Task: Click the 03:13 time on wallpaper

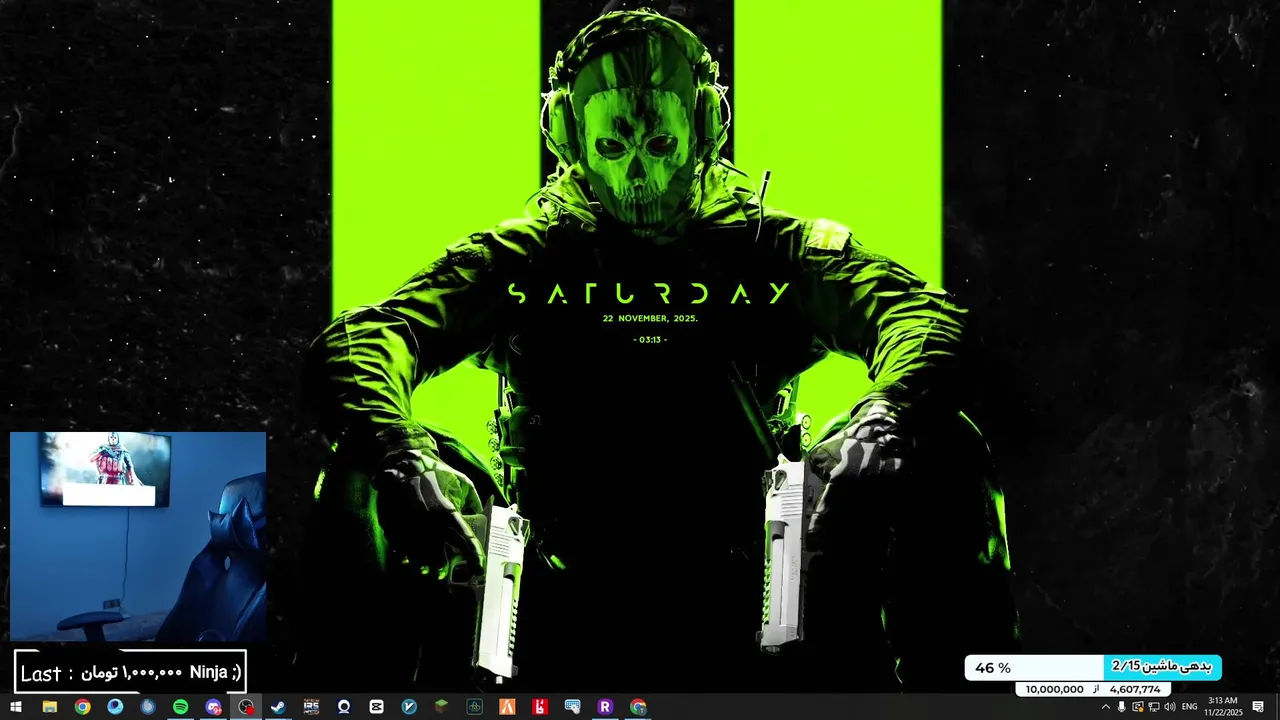Action: coord(650,340)
